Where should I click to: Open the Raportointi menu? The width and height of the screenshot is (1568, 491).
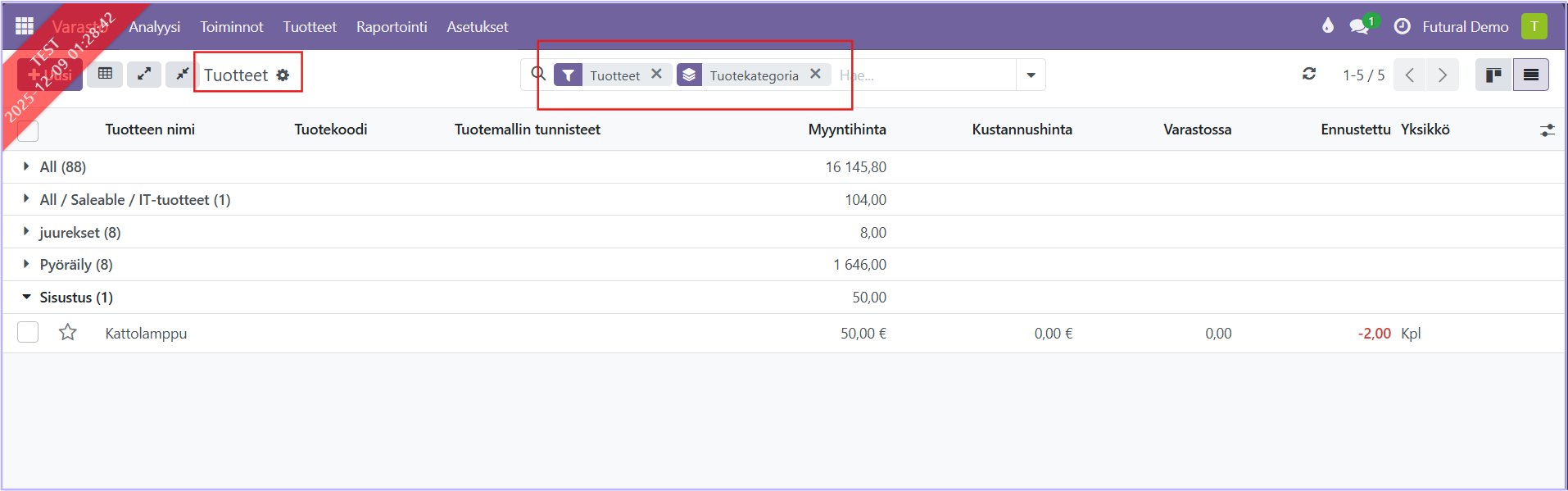click(x=392, y=27)
